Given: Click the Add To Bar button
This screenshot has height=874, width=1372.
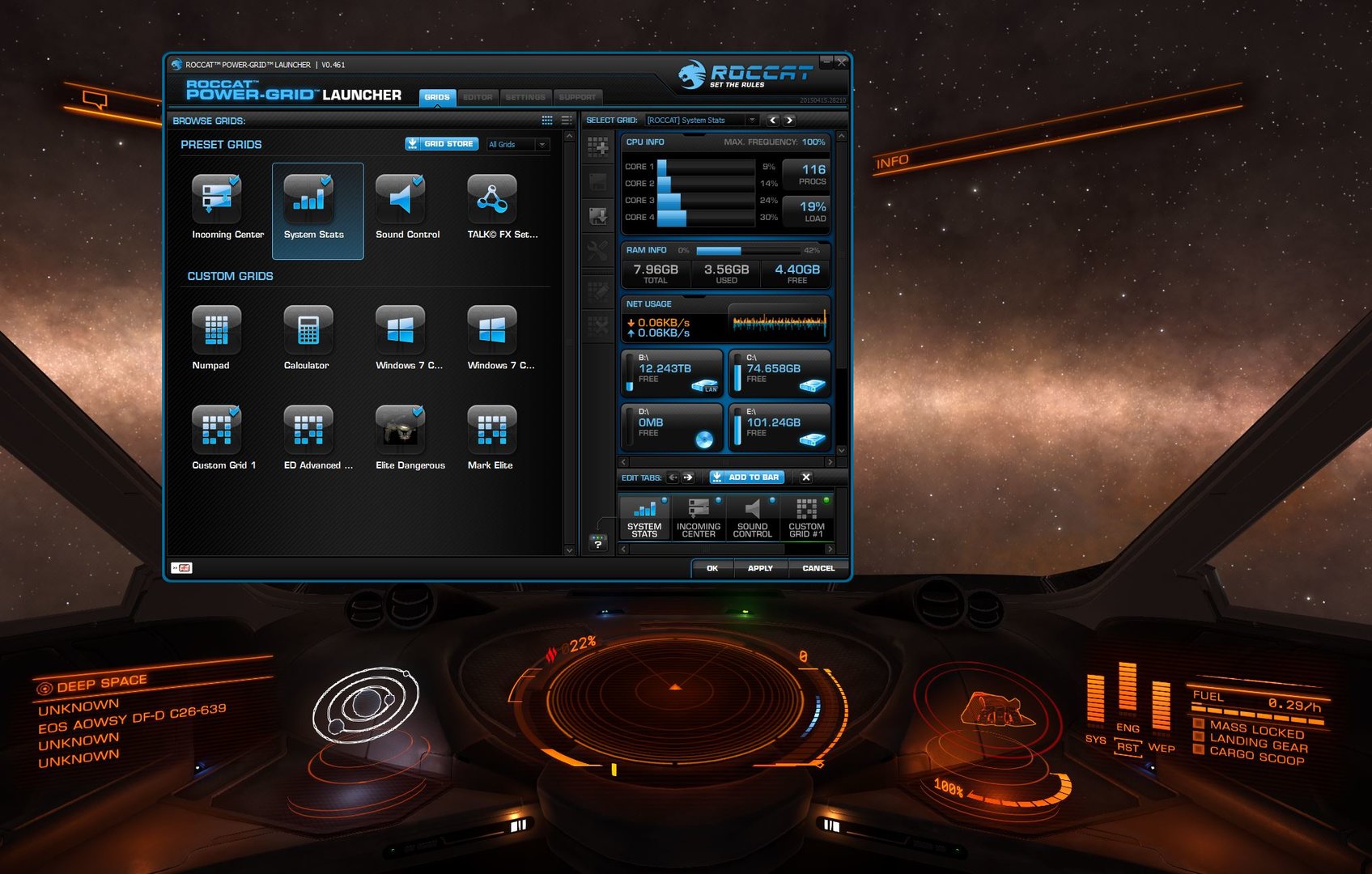Looking at the screenshot, I should (x=747, y=477).
